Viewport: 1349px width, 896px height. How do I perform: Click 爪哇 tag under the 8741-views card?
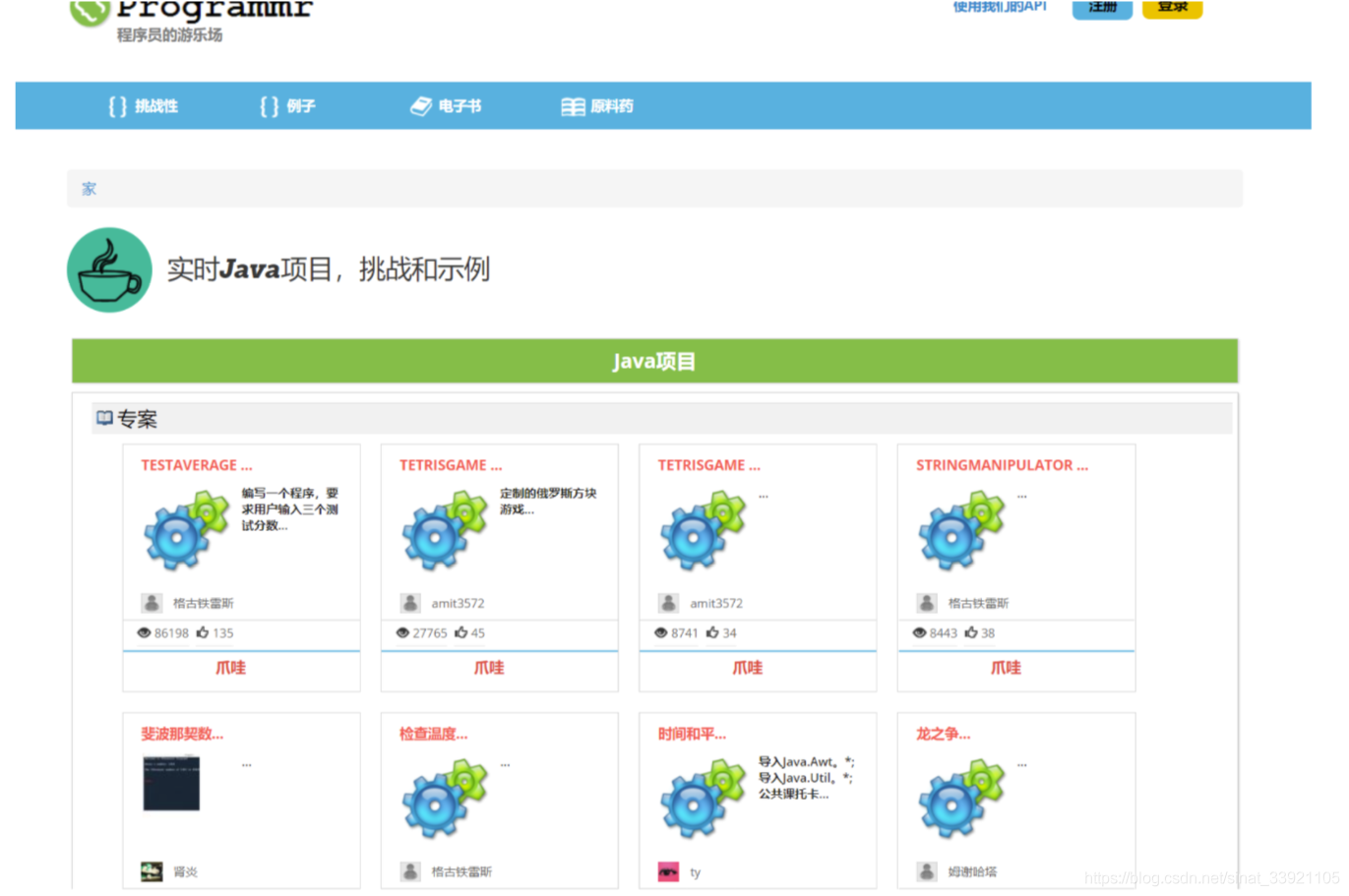tap(748, 668)
